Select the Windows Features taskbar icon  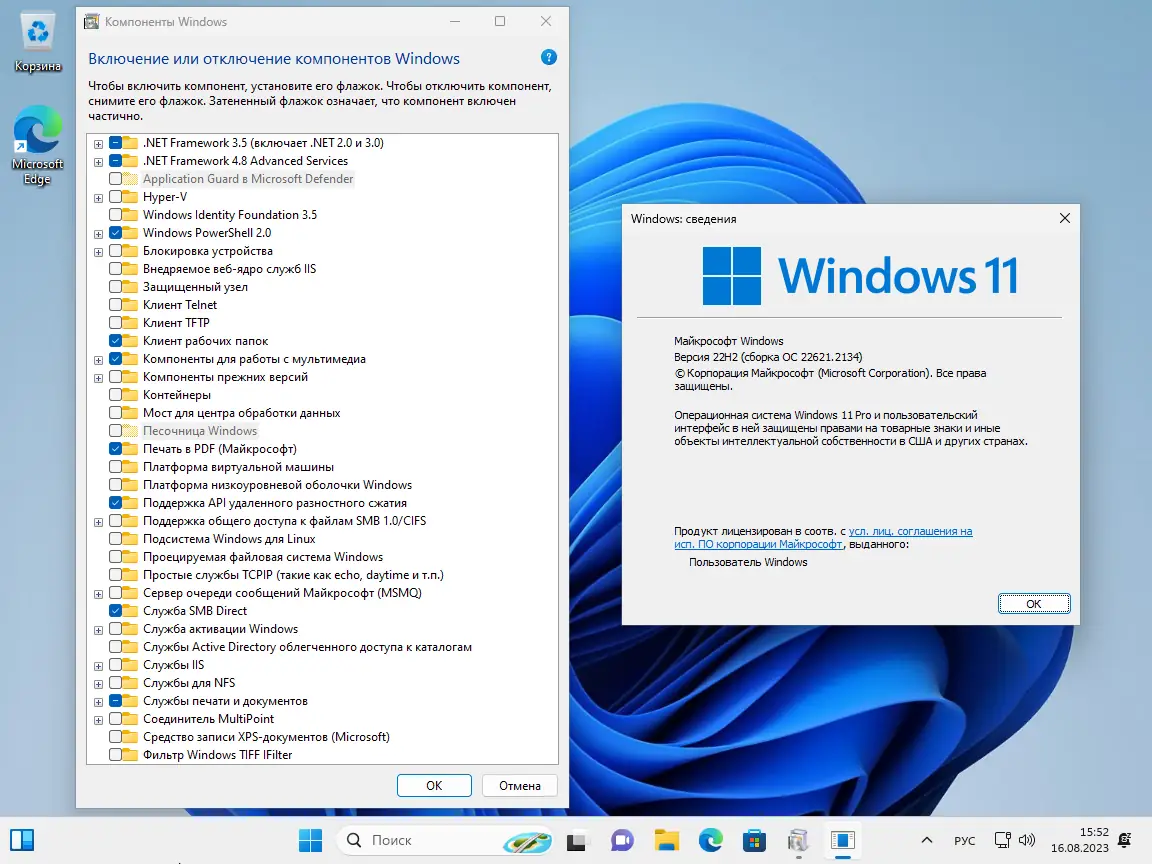click(x=799, y=840)
